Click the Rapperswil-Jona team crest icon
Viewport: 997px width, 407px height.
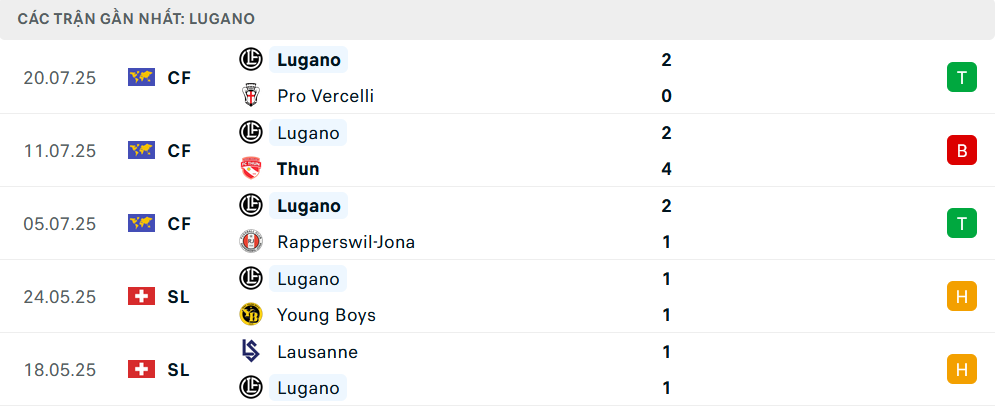coord(251,242)
